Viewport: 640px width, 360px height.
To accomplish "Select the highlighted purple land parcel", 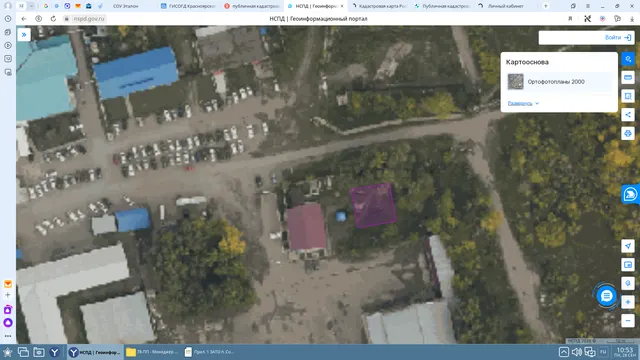I will tap(373, 205).
